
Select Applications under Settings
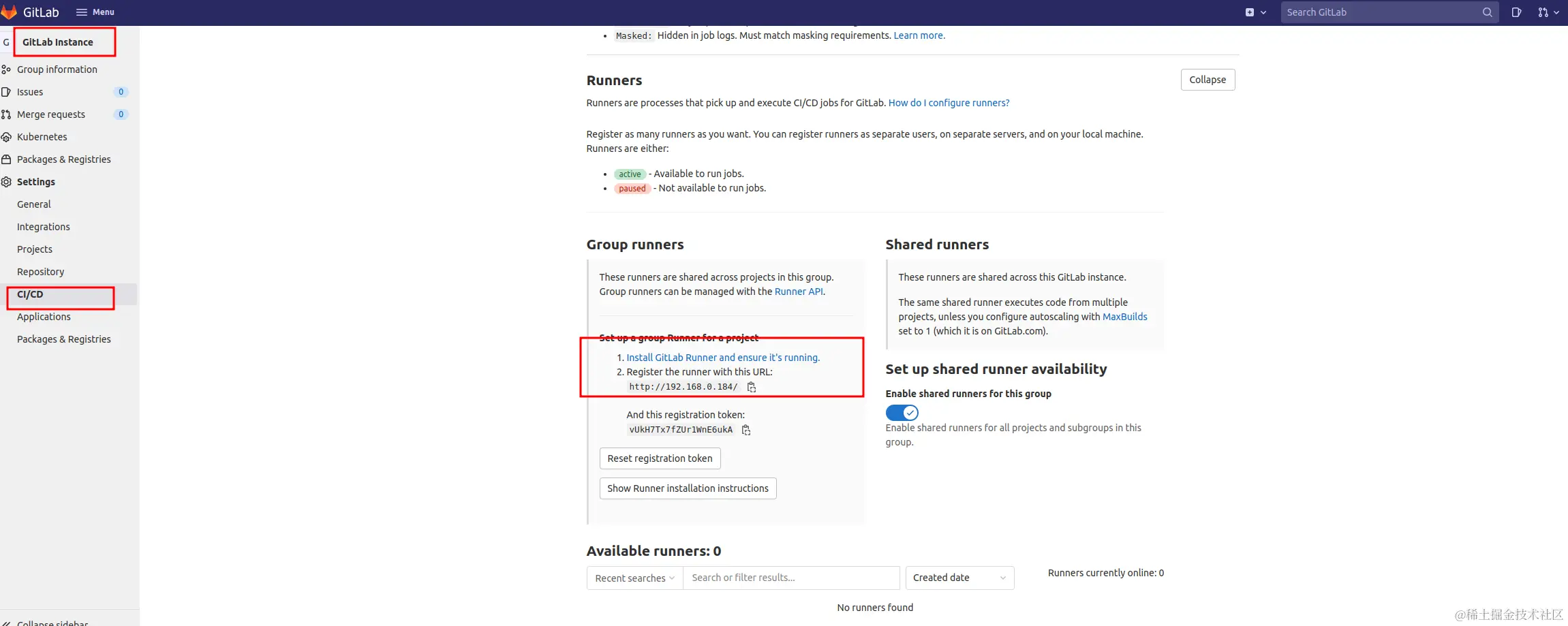click(44, 317)
